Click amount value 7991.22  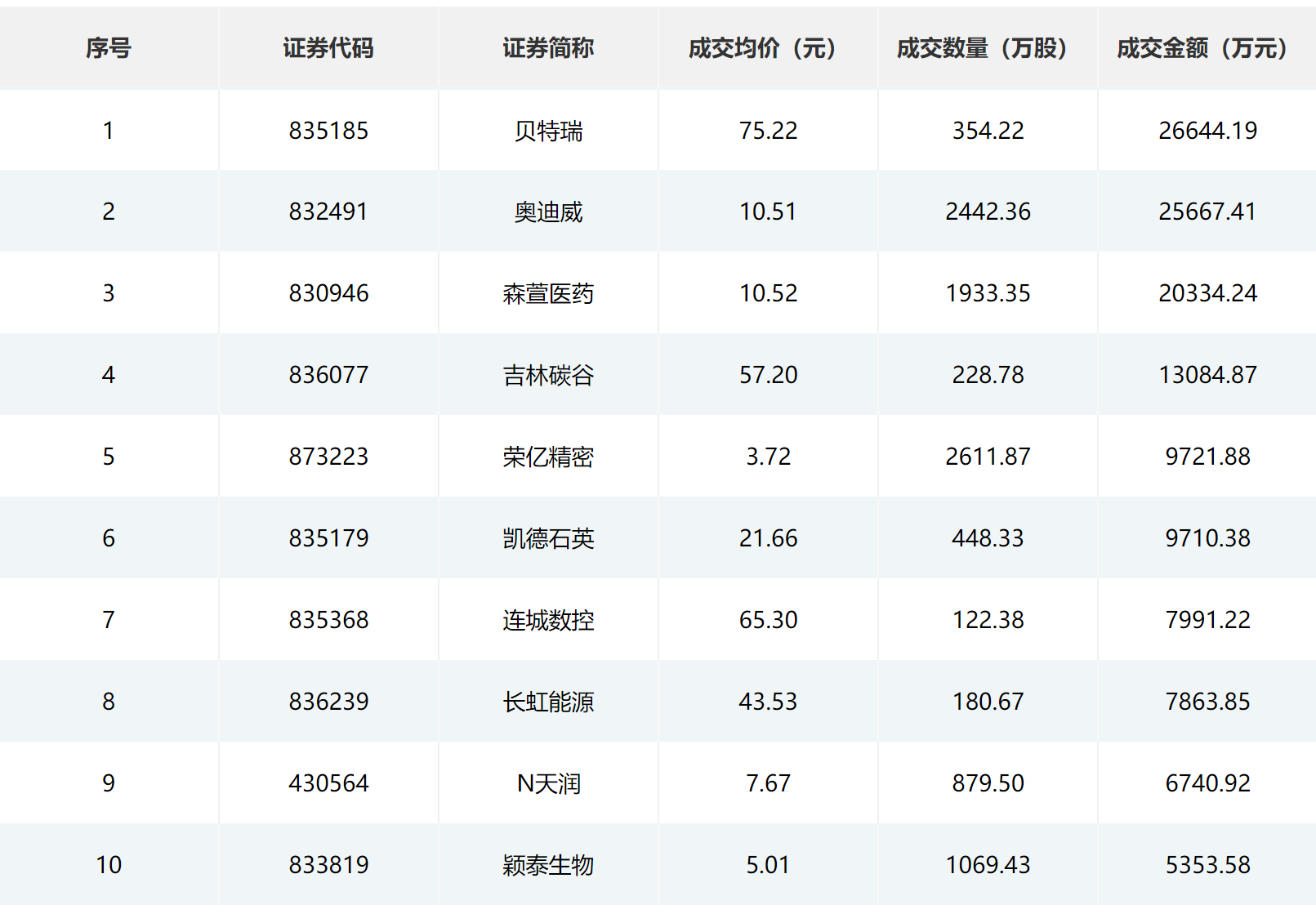tap(1207, 620)
